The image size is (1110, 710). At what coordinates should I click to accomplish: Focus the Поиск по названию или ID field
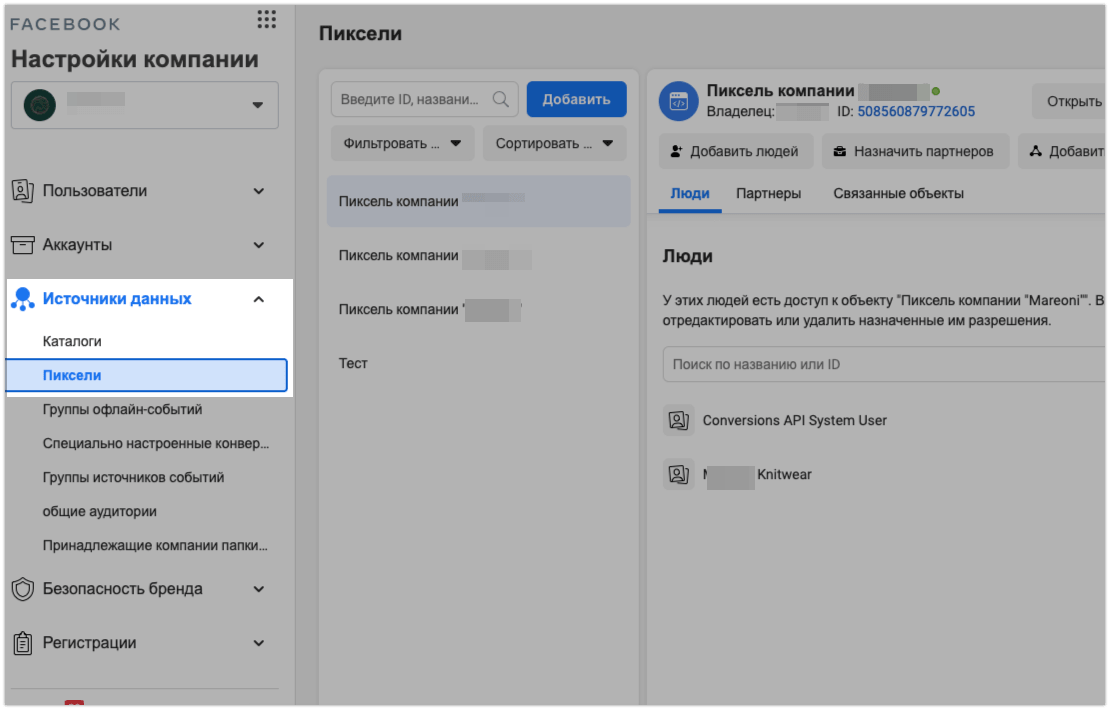point(880,364)
